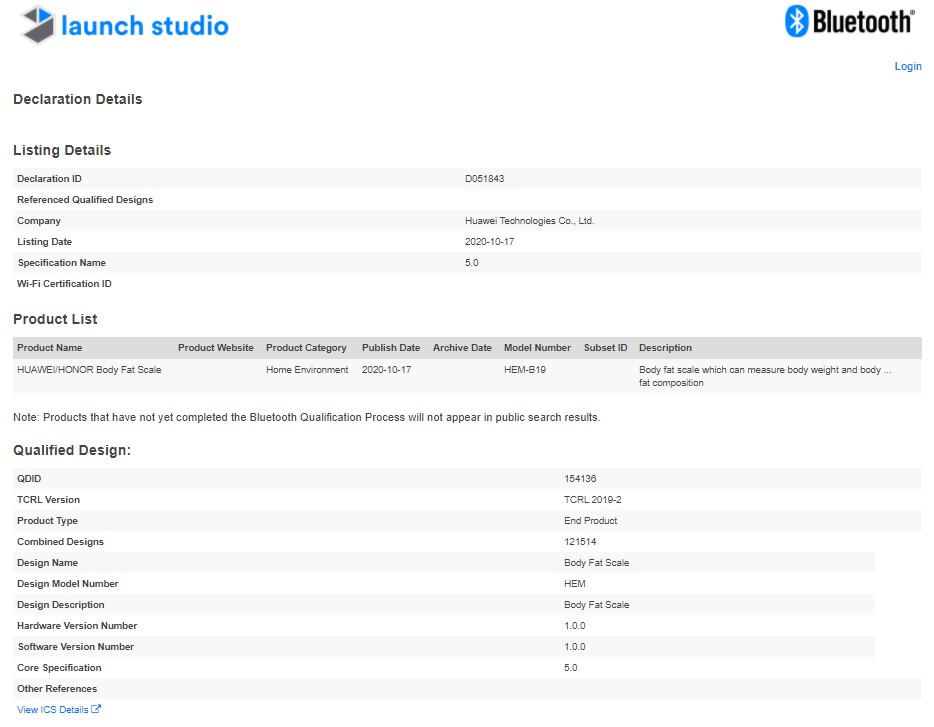The height and width of the screenshot is (727, 934).
Task: Click the Product Website column header
Action: (x=215, y=348)
